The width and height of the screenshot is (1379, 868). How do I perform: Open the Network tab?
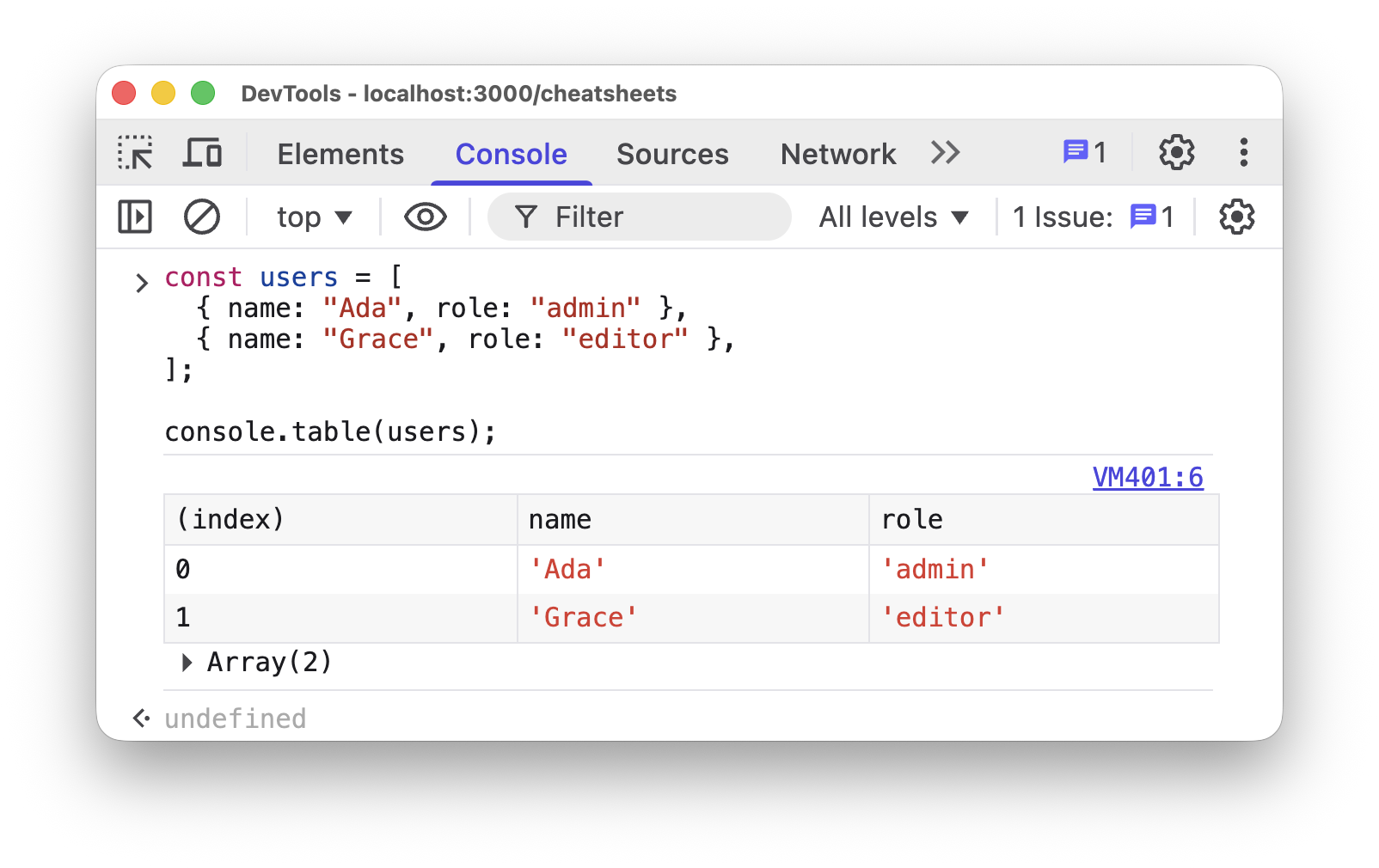pos(838,154)
